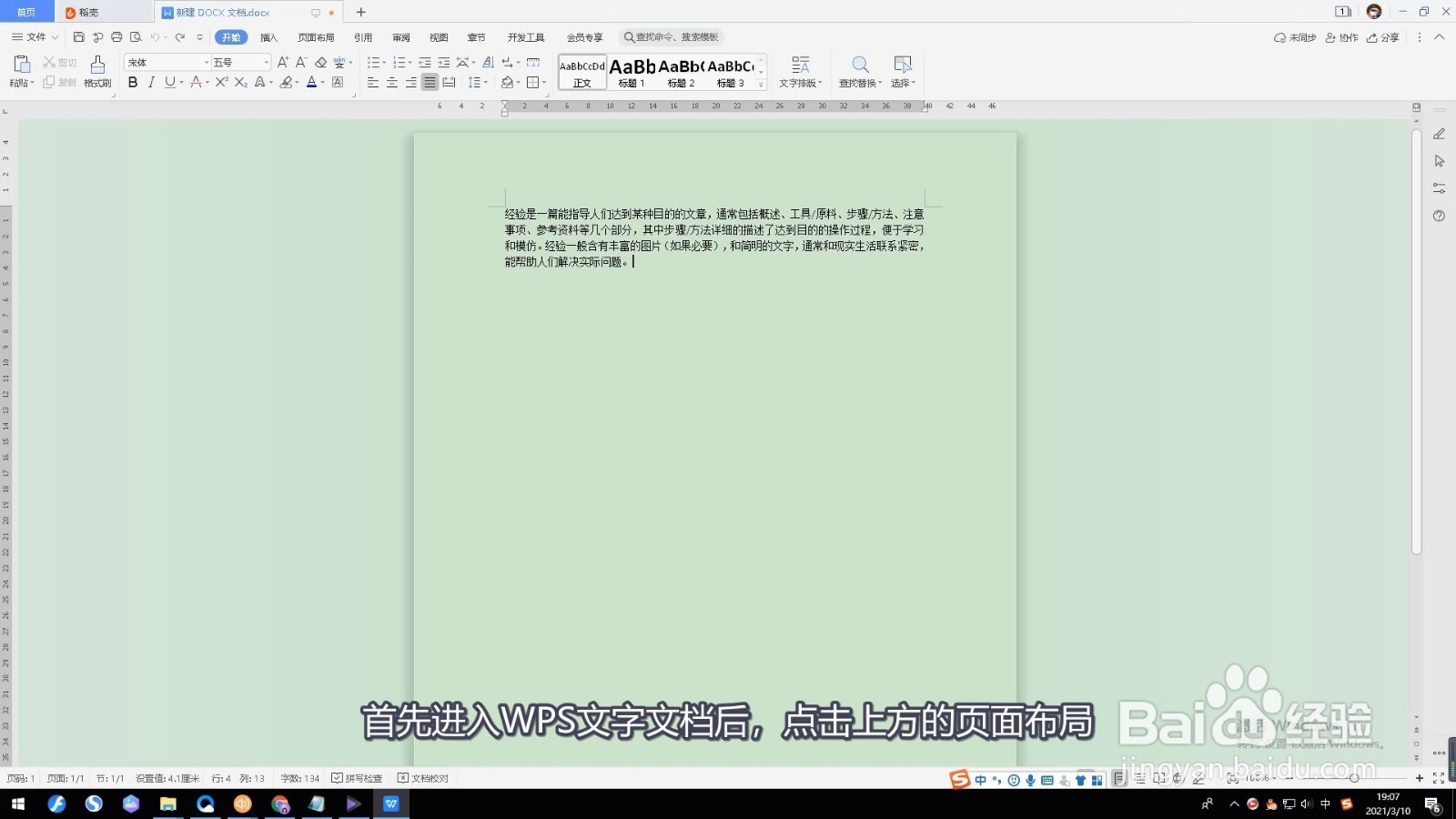Toggle Bold formatting
The image size is (1456, 819).
tap(133, 82)
